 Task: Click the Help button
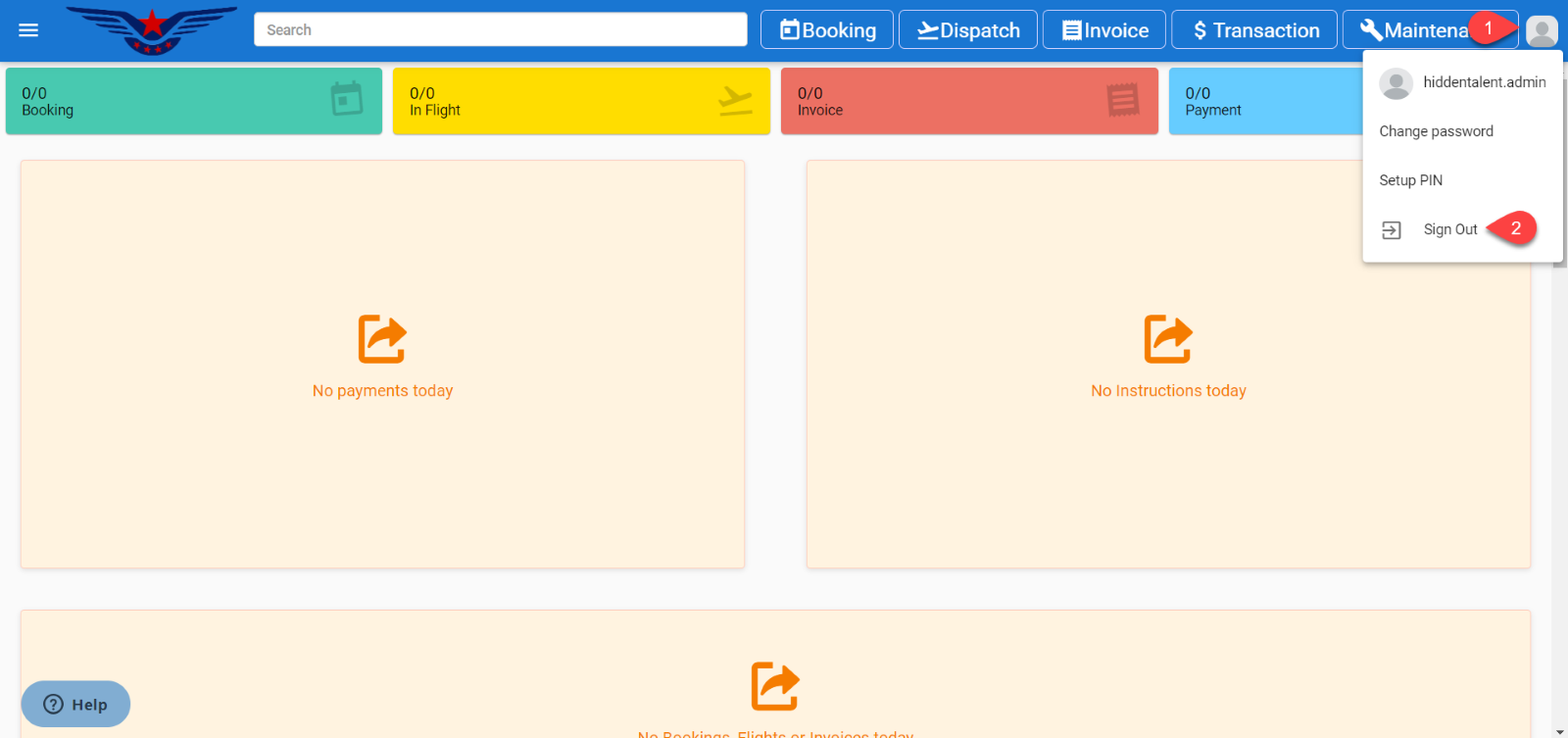tap(75, 704)
